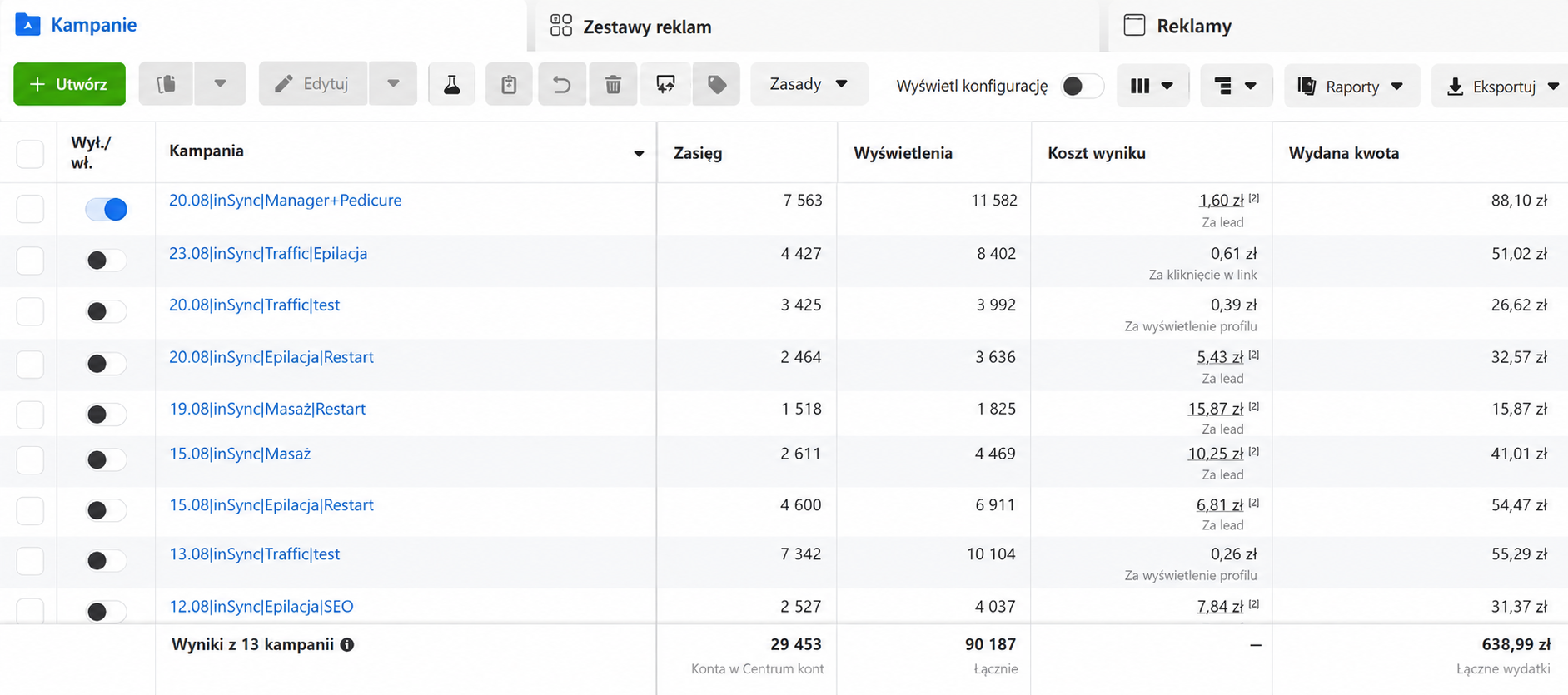Check the box for 13.08|inSync|Traffic|test row

point(30,561)
